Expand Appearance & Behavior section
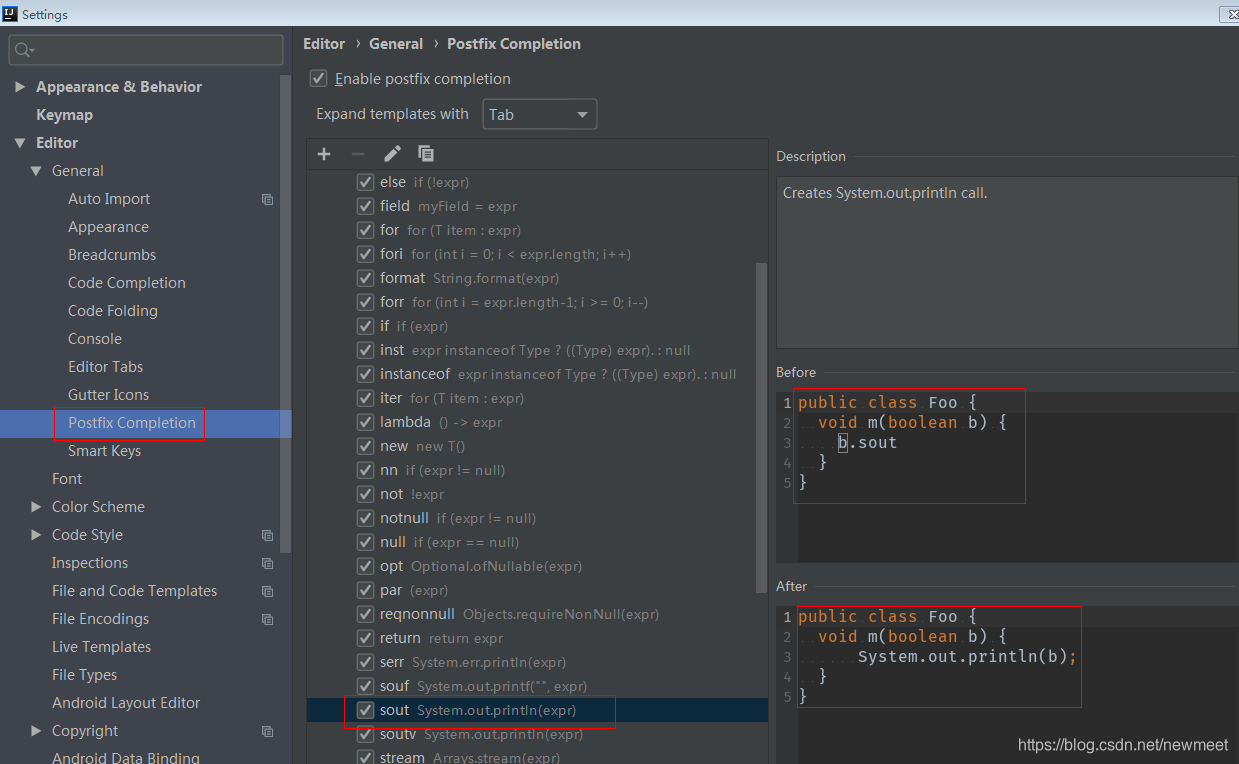Image resolution: width=1239 pixels, height=764 pixels. click(x=20, y=87)
